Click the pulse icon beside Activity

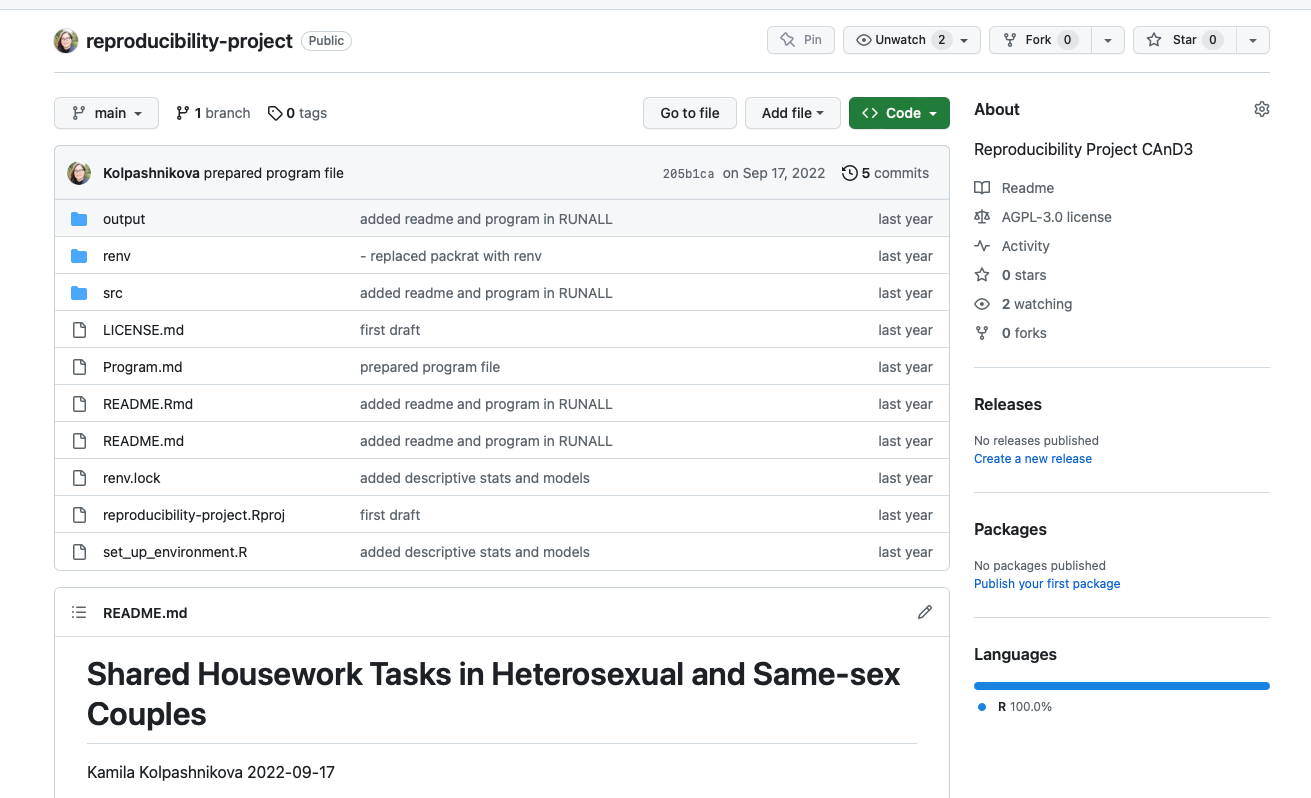point(982,246)
